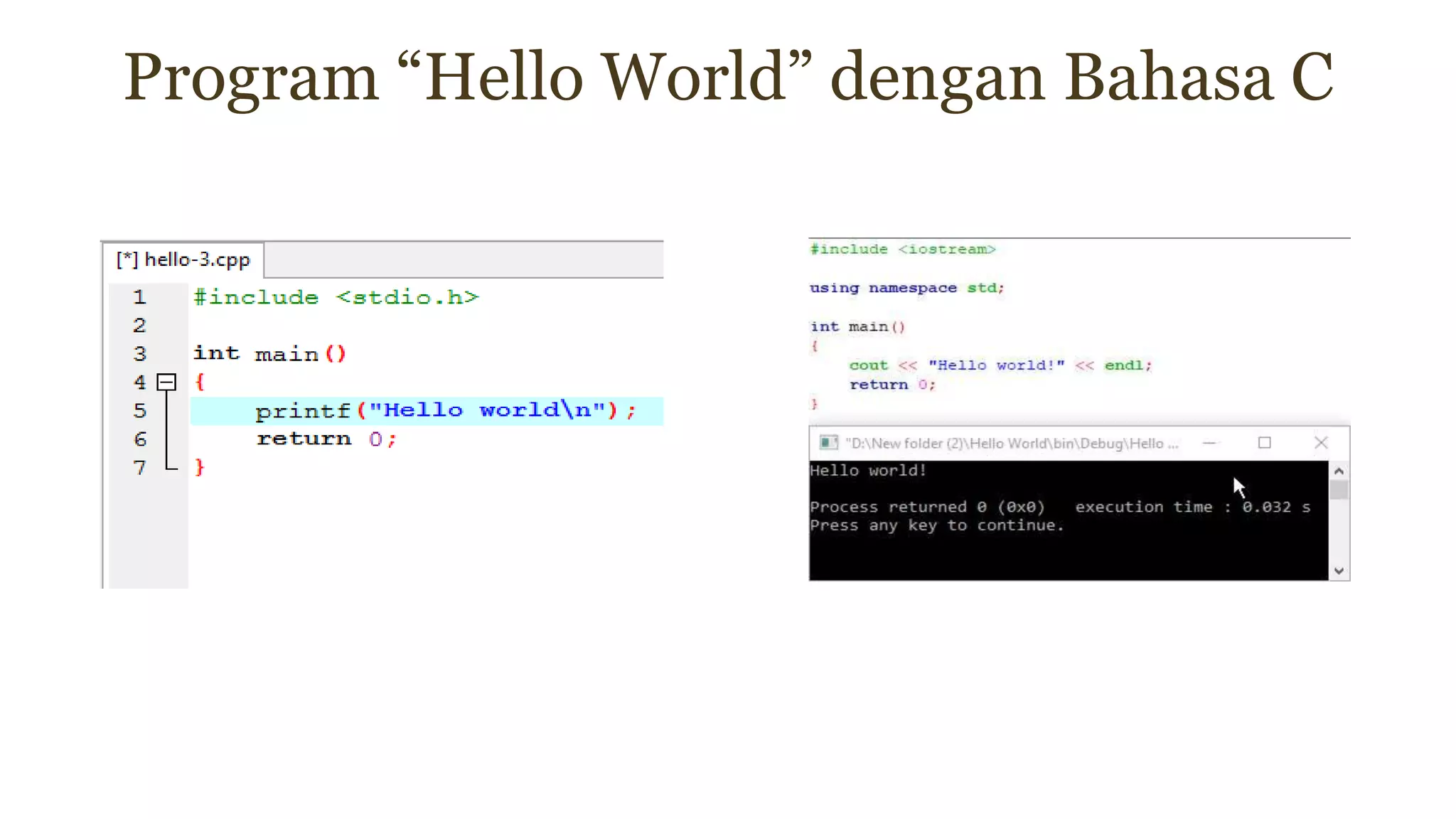Click the Process returned 0 output line
The width and height of the screenshot is (1456, 819).
click(1060, 507)
